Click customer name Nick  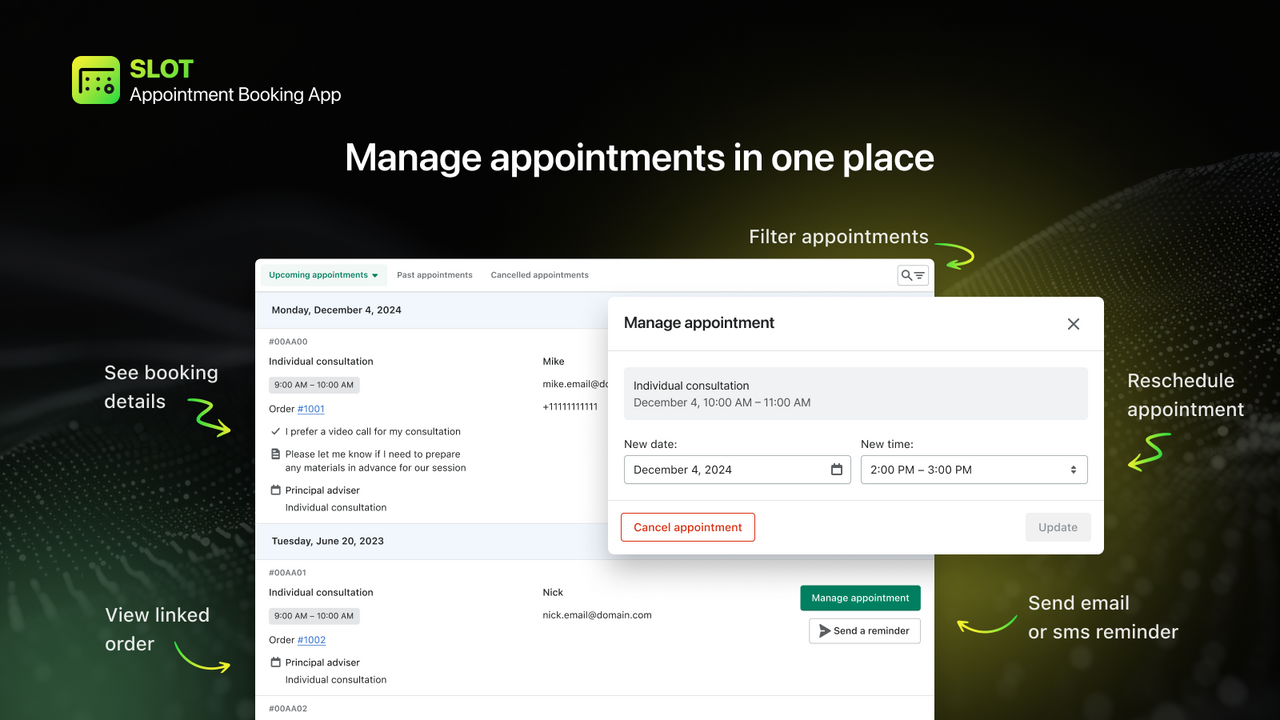click(x=553, y=593)
